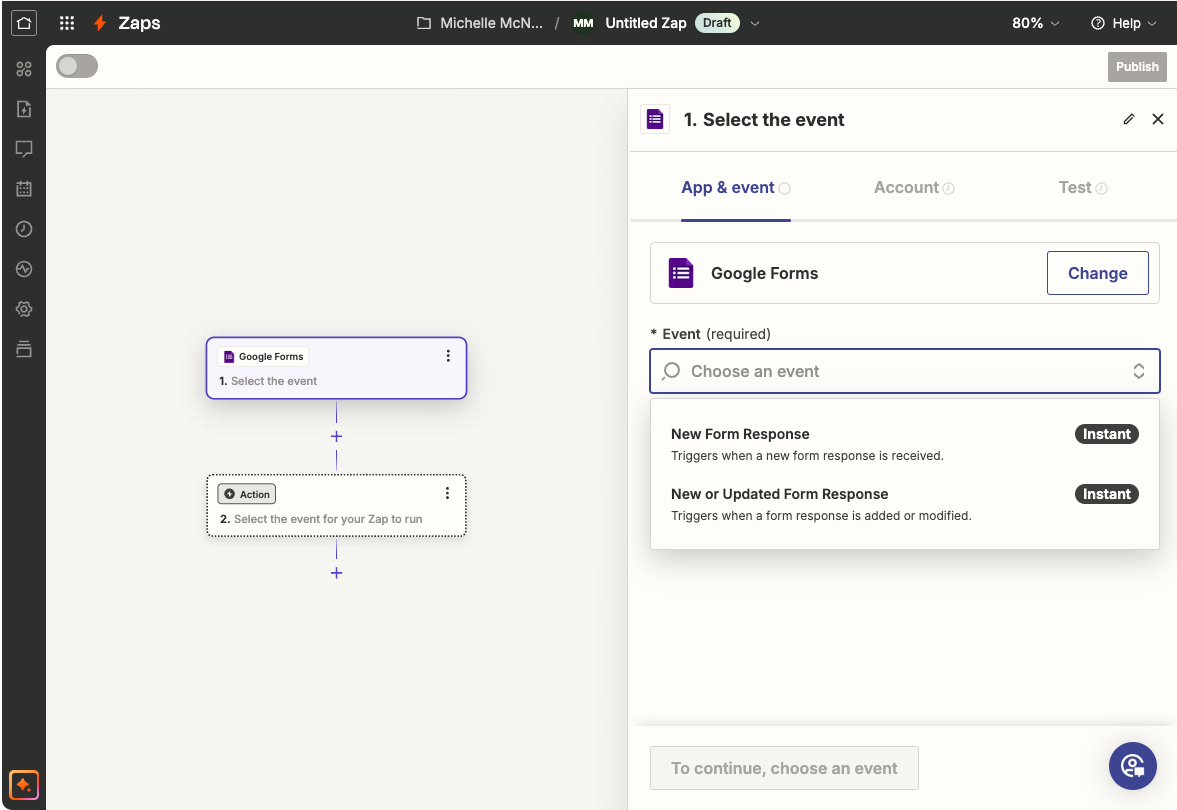The height and width of the screenshot is (810, 1177).
Task: Click the question mark Help icon
Action: click(x=1097, y=23)
